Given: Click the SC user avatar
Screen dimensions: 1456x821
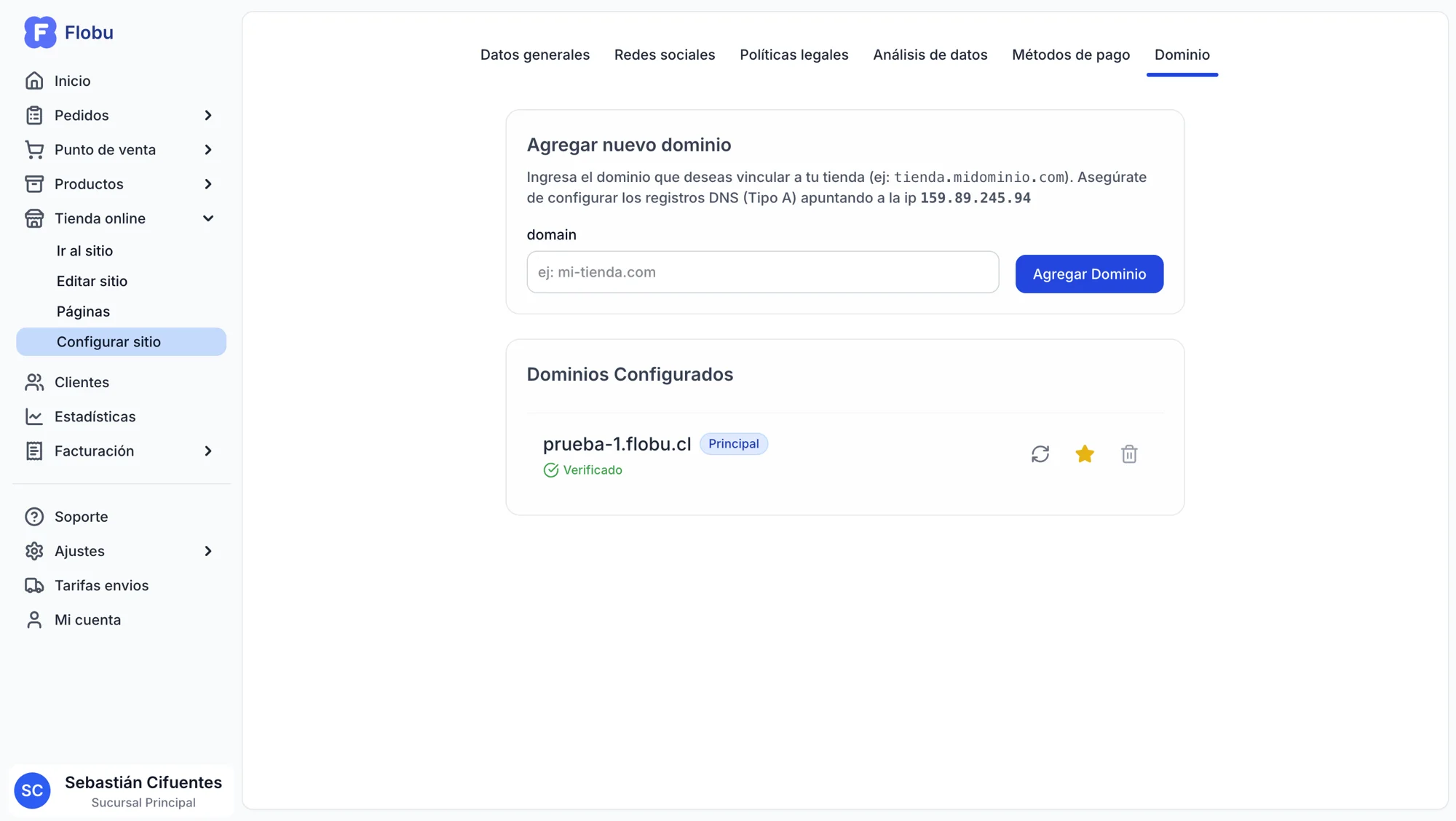Looking at the screenshot, I should (33, 790).
